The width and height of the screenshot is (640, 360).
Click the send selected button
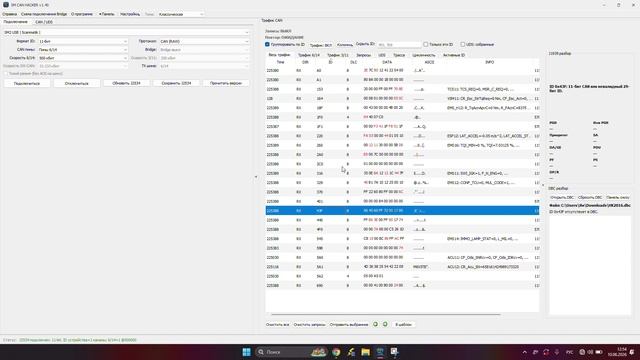(349, 325)
